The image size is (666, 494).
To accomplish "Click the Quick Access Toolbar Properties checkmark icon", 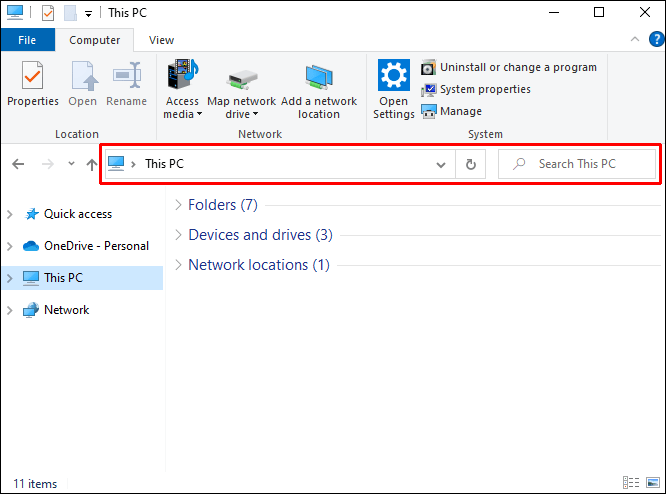I will (x=48, y=13).
